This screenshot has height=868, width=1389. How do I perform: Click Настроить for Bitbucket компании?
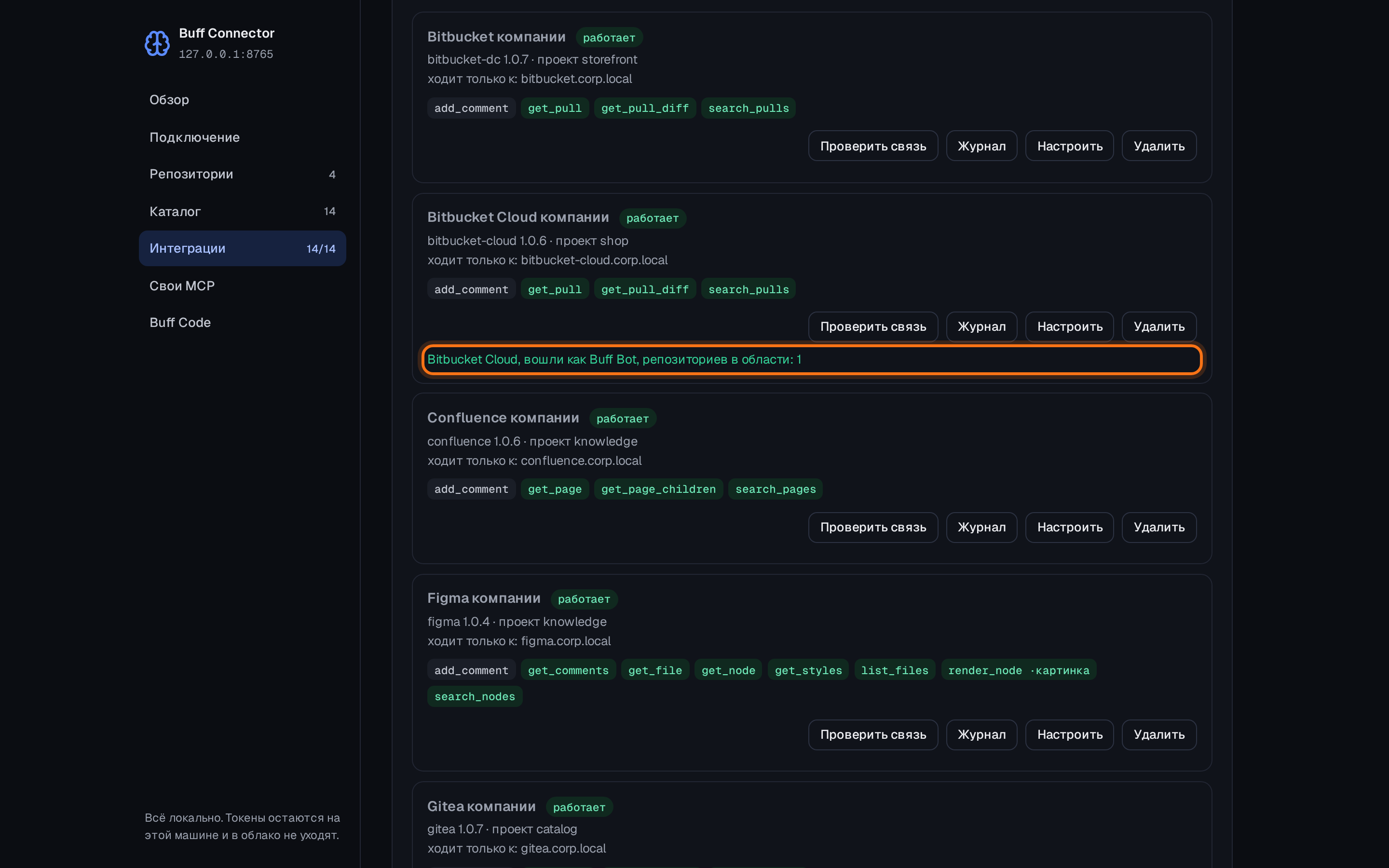pyautogui.click(x=1069, y=146)
